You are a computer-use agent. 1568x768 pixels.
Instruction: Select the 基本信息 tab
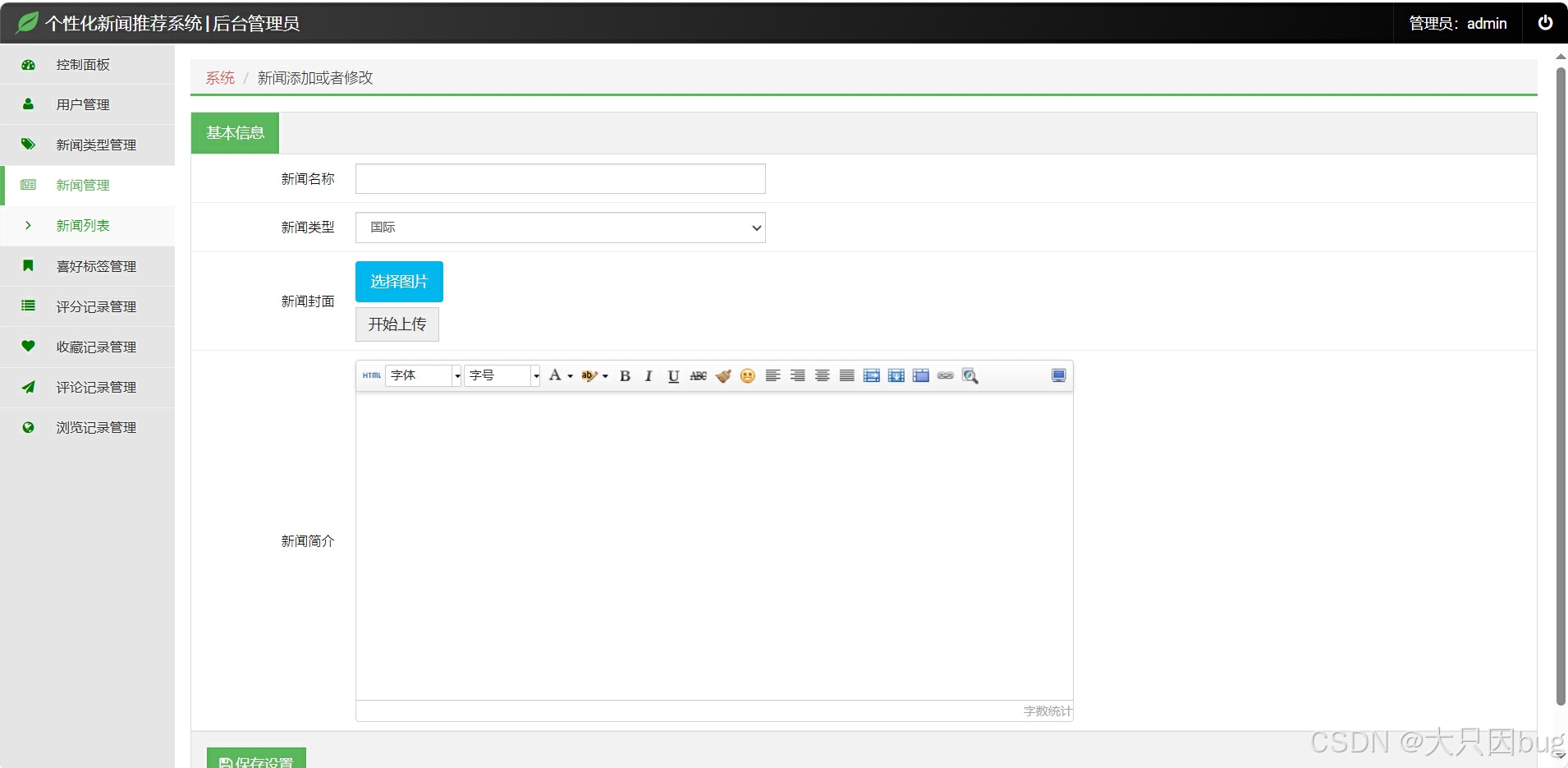pyautogui.click(x=235, y=133)
